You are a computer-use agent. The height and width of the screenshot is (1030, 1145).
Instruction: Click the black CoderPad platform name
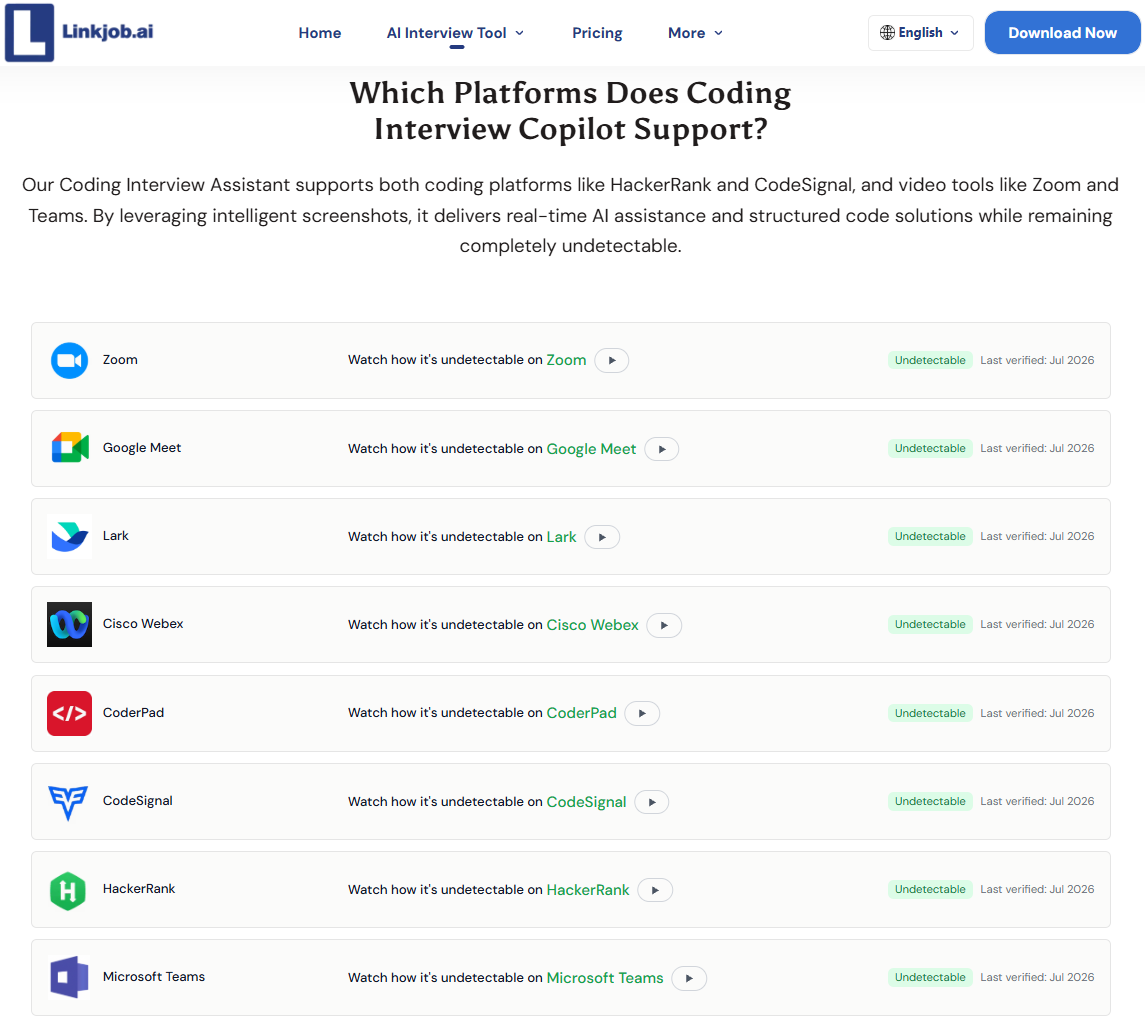[134, 712]
